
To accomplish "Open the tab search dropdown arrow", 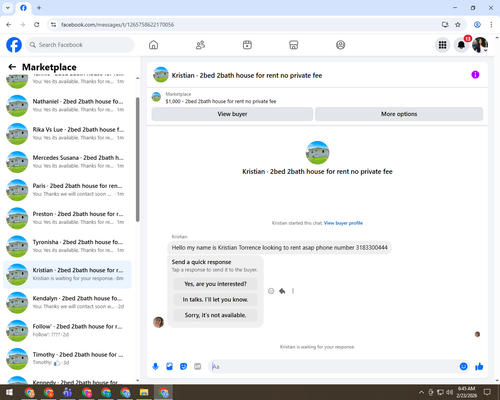I will coord(8,8).
